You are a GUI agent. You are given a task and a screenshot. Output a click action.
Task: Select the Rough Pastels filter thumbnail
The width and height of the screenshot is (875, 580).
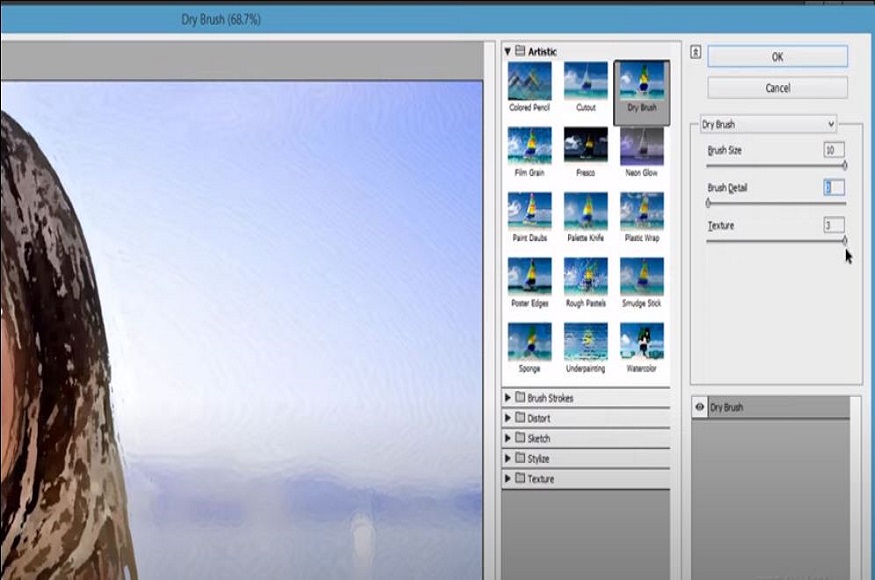click(x=585, y=277)
